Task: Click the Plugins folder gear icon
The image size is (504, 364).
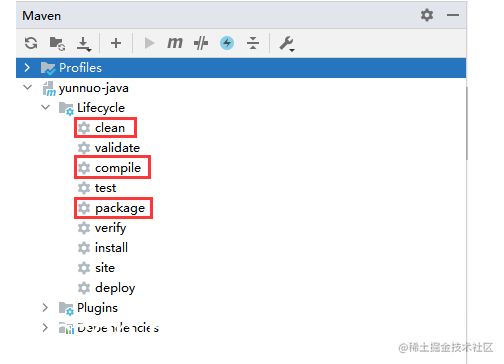Action: click(66, 309)
